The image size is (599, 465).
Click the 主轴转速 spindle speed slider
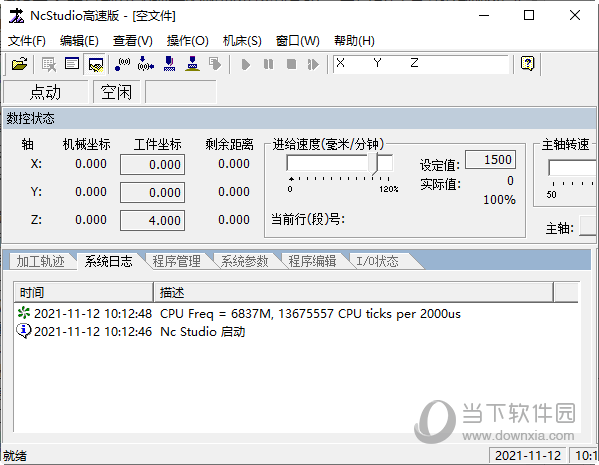pos(572,168)
